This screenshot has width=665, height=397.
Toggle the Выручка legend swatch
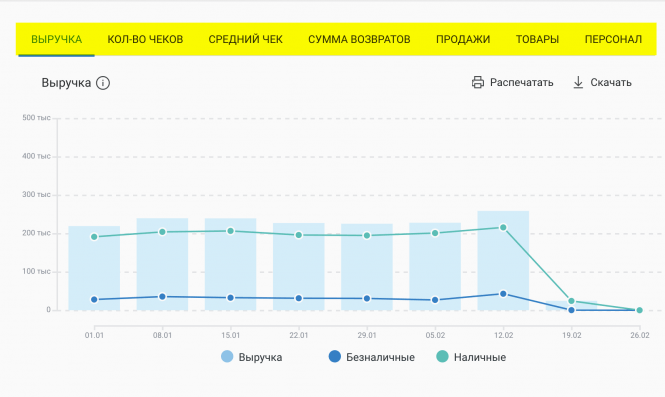227,357
